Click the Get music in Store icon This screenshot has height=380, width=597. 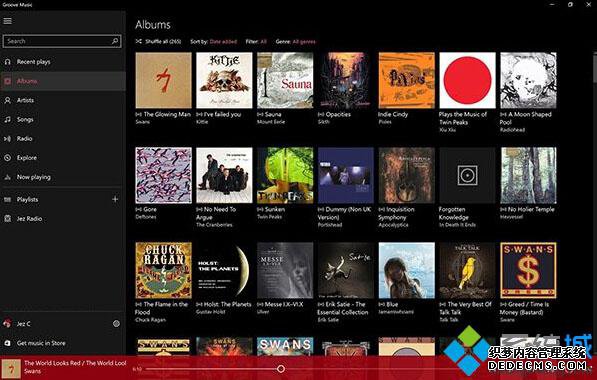coord(7,343)
